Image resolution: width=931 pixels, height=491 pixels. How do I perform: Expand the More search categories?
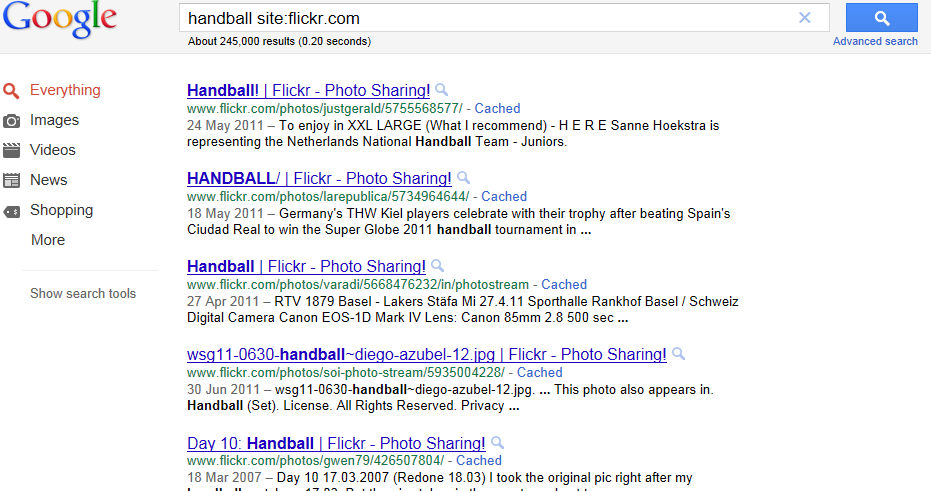48,240
